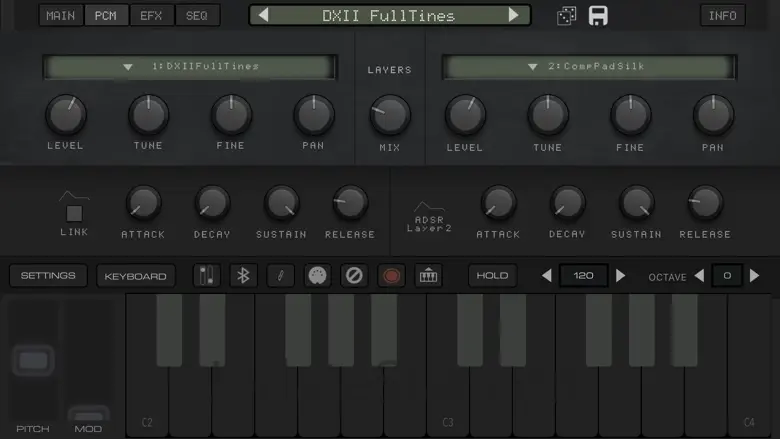Start recording with red record button
The height and width of the screenshot is (439, 780).
(391, 275)
